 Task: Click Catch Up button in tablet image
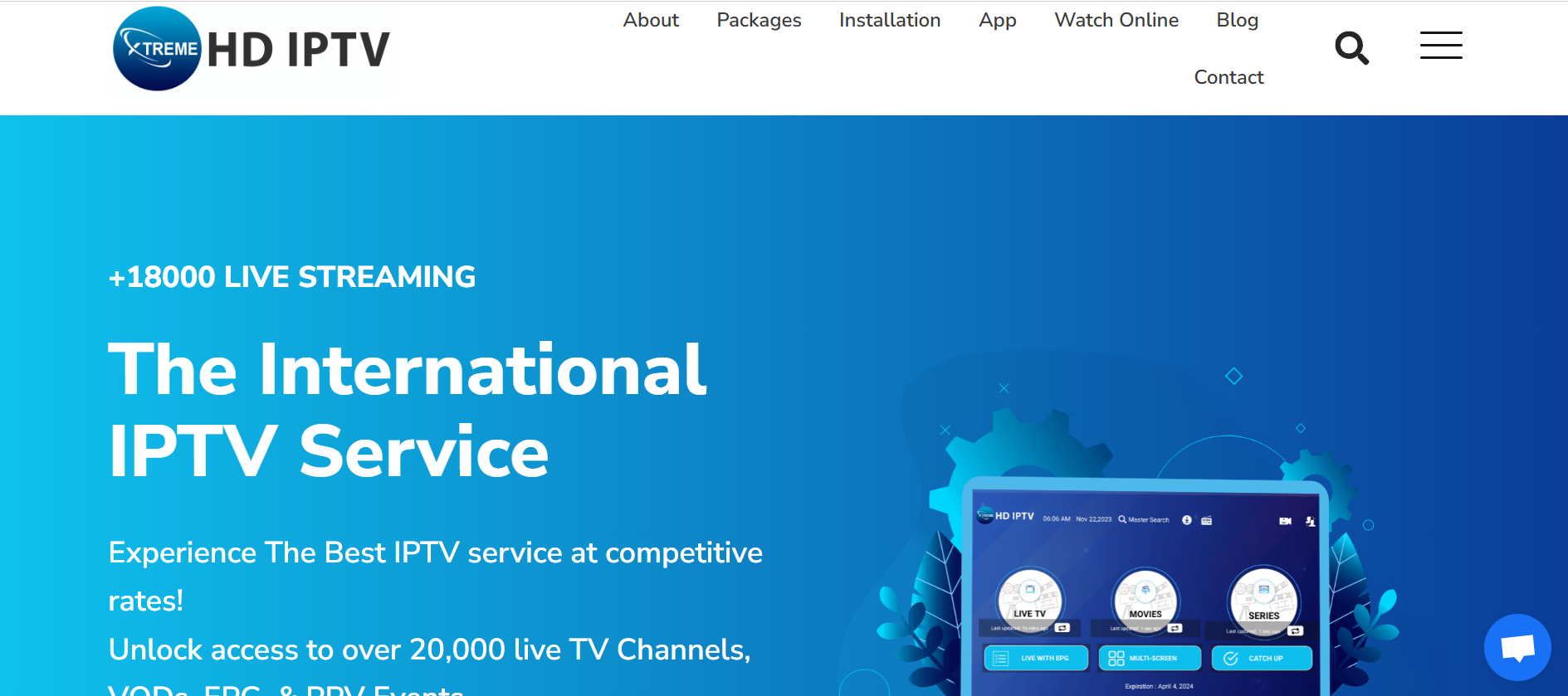pos(1262,658)
